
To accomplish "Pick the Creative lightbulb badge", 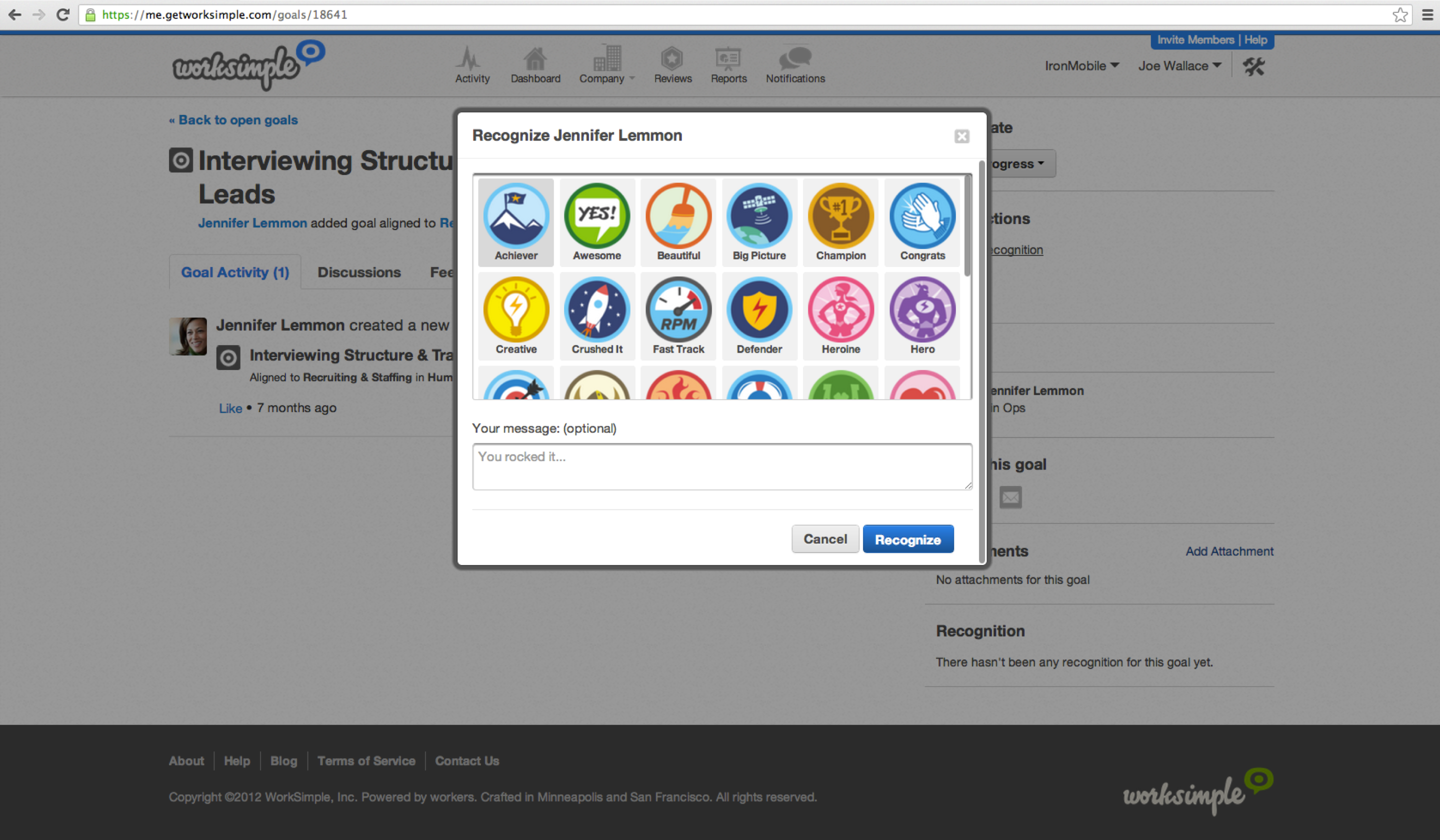I will [x=515, y=315].
